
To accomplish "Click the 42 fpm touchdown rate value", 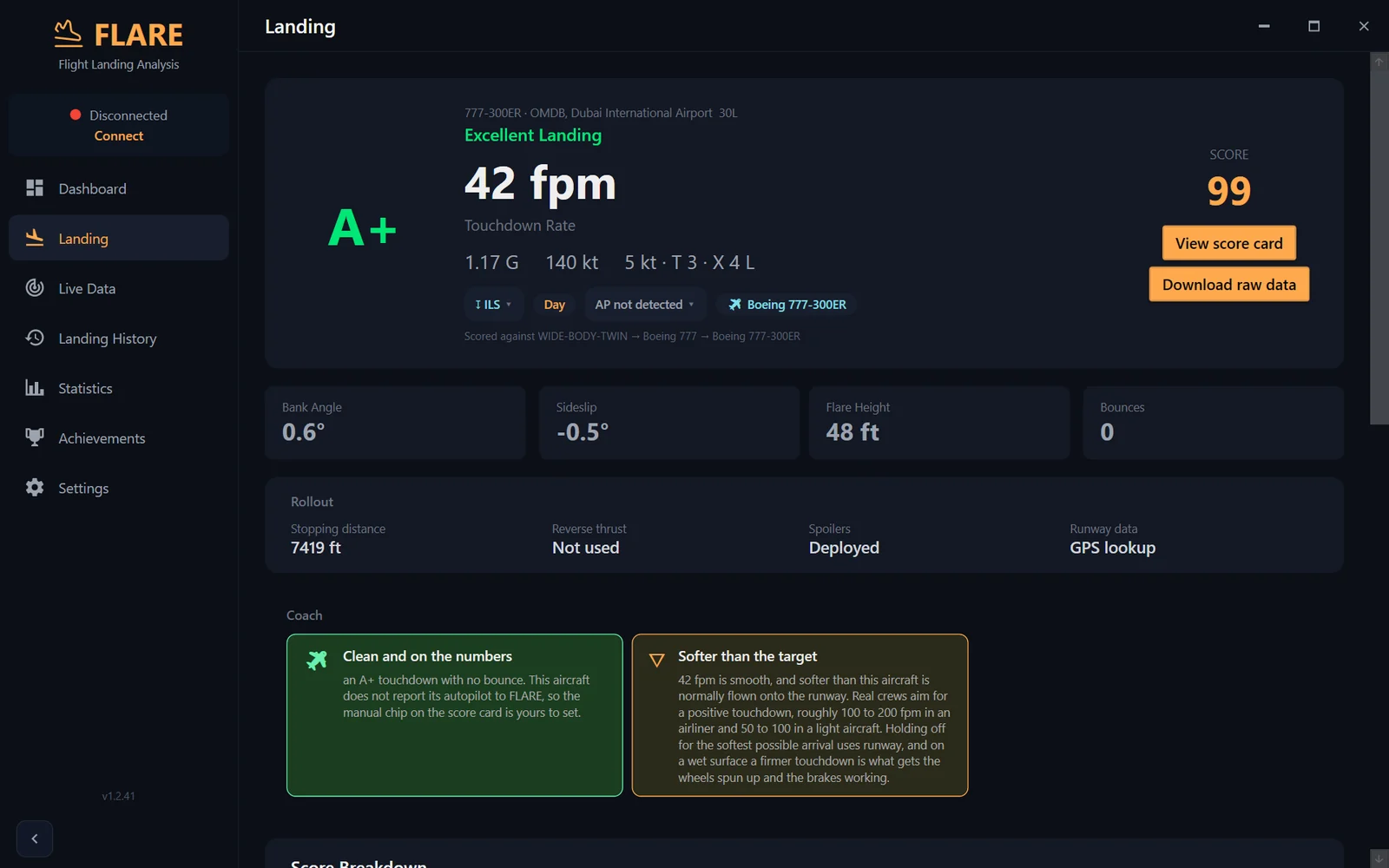I will pyautogui.click(x=540, y=184).
